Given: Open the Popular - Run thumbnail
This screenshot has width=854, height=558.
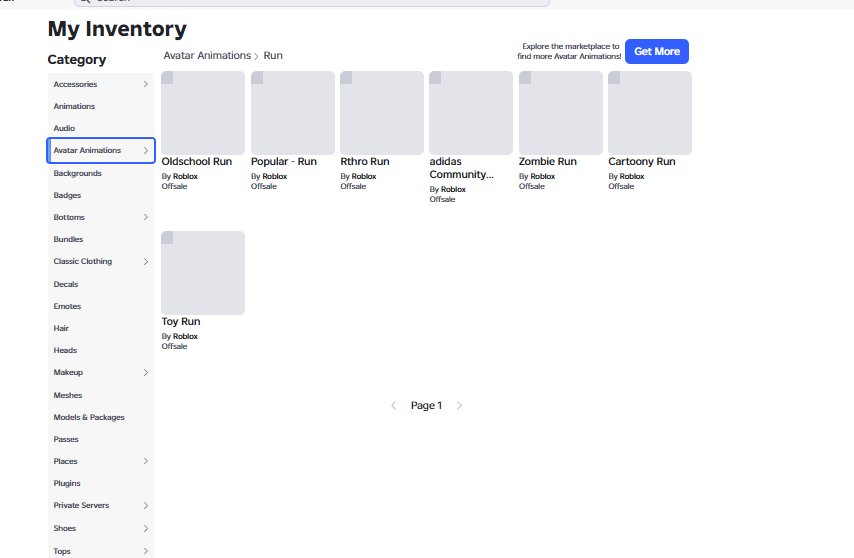Looking at the screenshot, I should tap(292, 113).
